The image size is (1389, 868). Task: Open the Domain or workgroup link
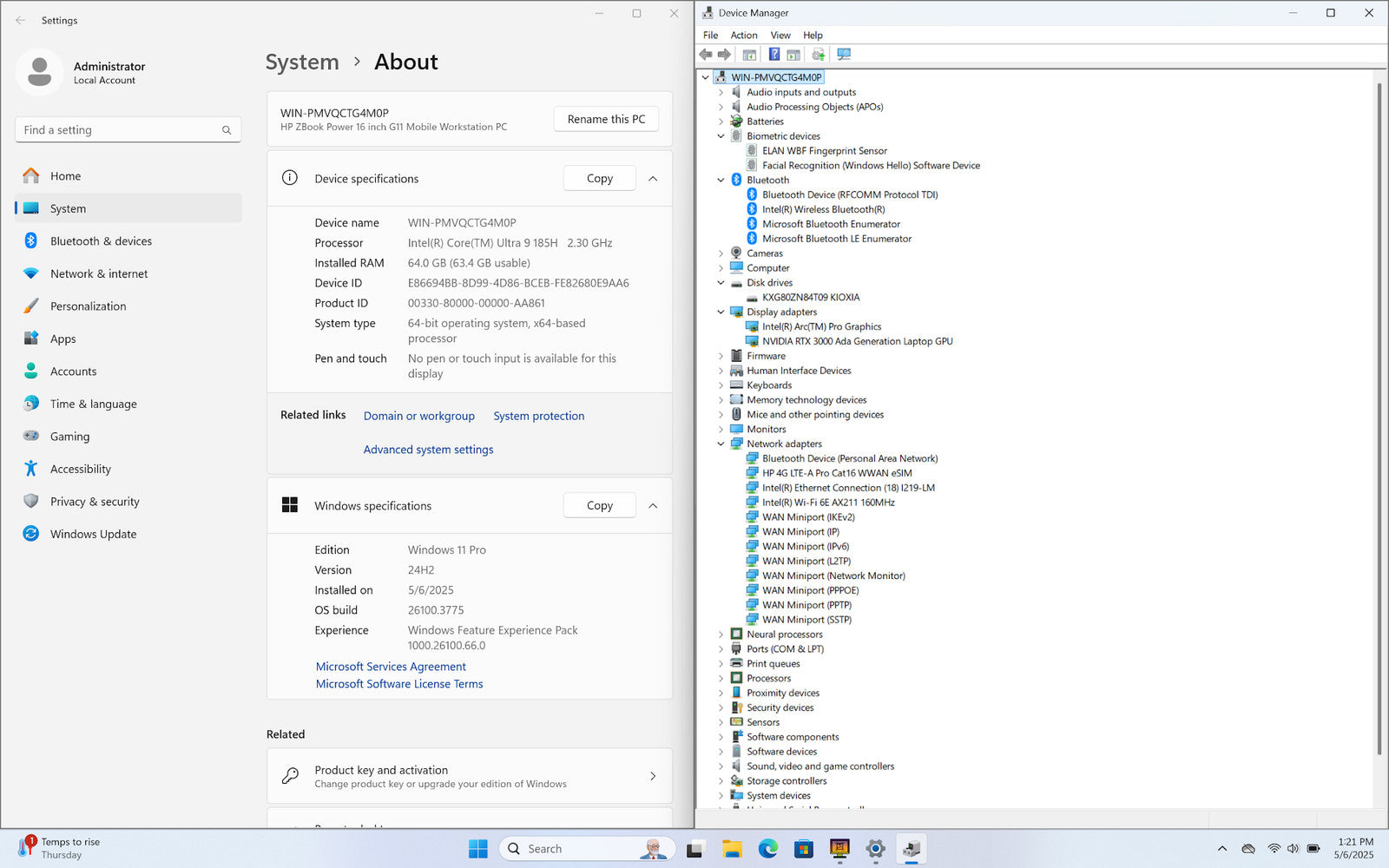tap(419, 416)
